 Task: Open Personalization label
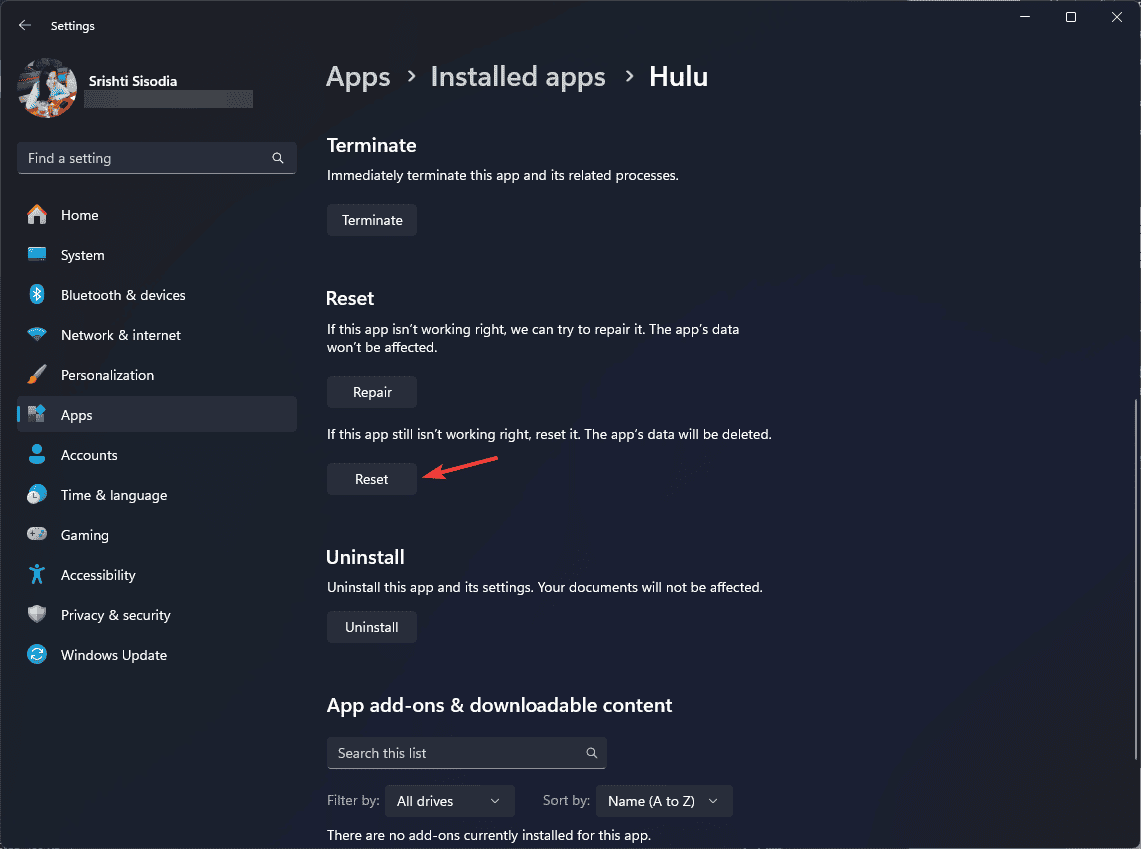(107, 375)
